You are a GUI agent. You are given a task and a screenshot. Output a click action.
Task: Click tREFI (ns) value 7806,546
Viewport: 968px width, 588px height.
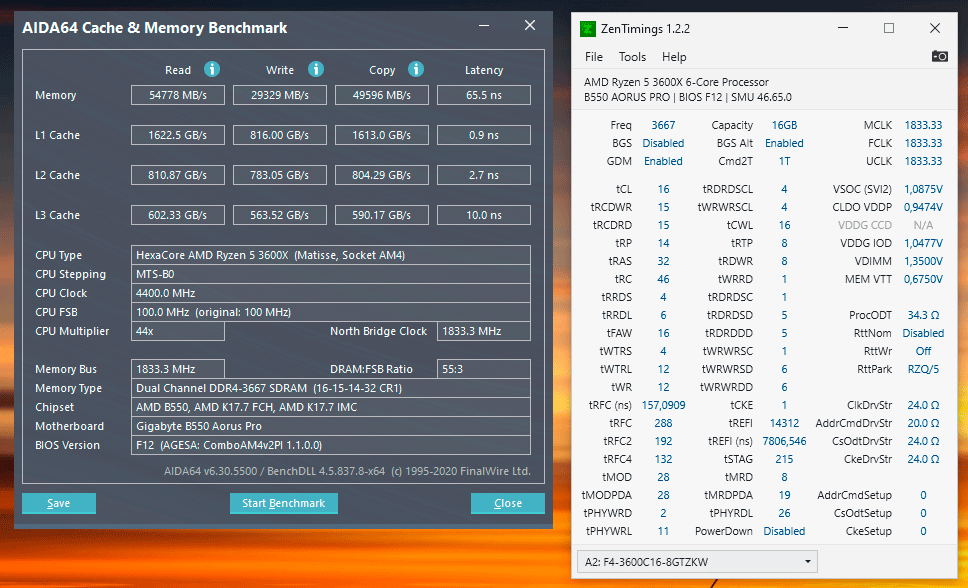pyautogui.click(x=784, y=441)
